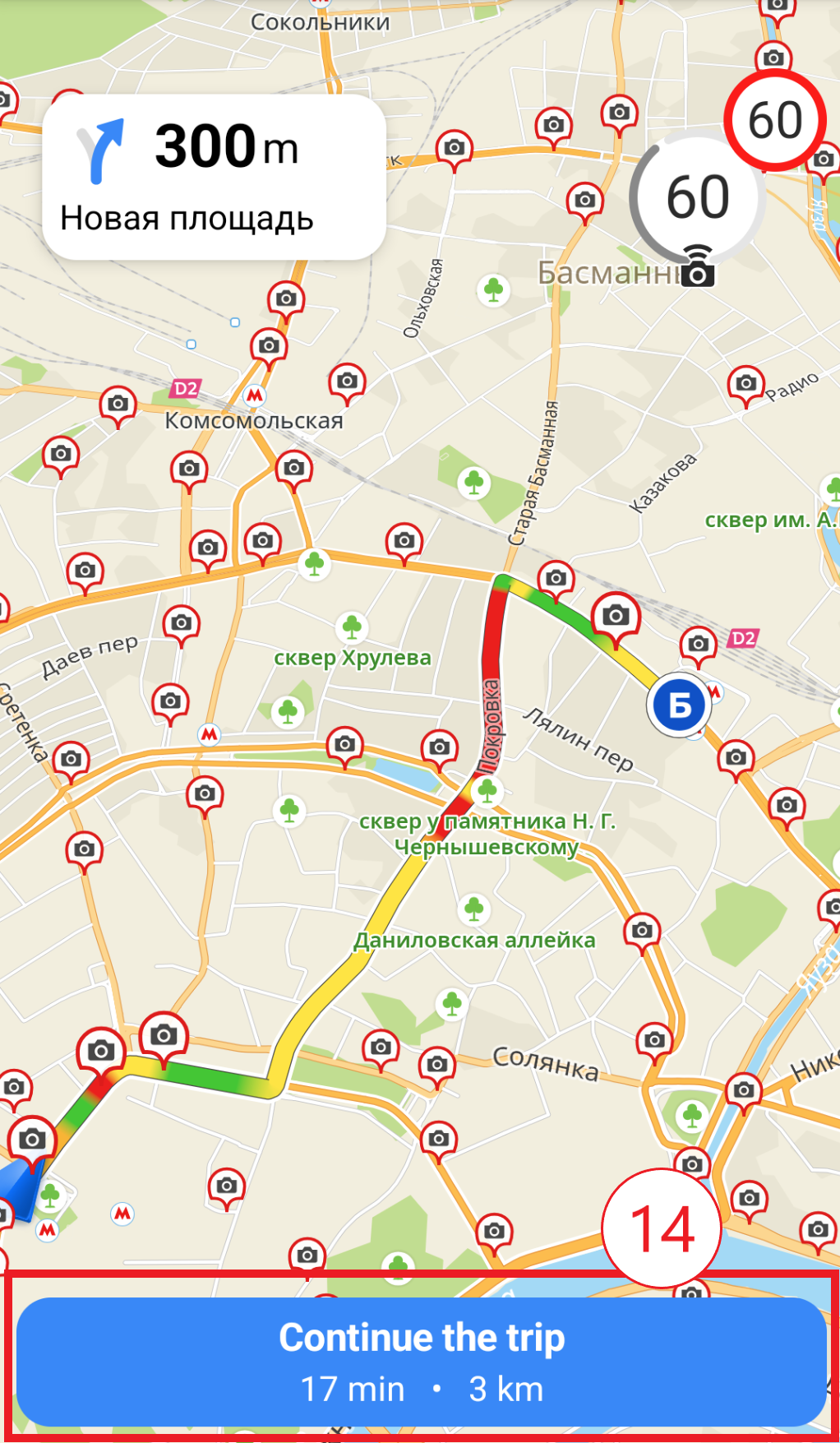Select the сквер Хрулева park label
This screenshot has width=840, height=1443.
[353, 658]
